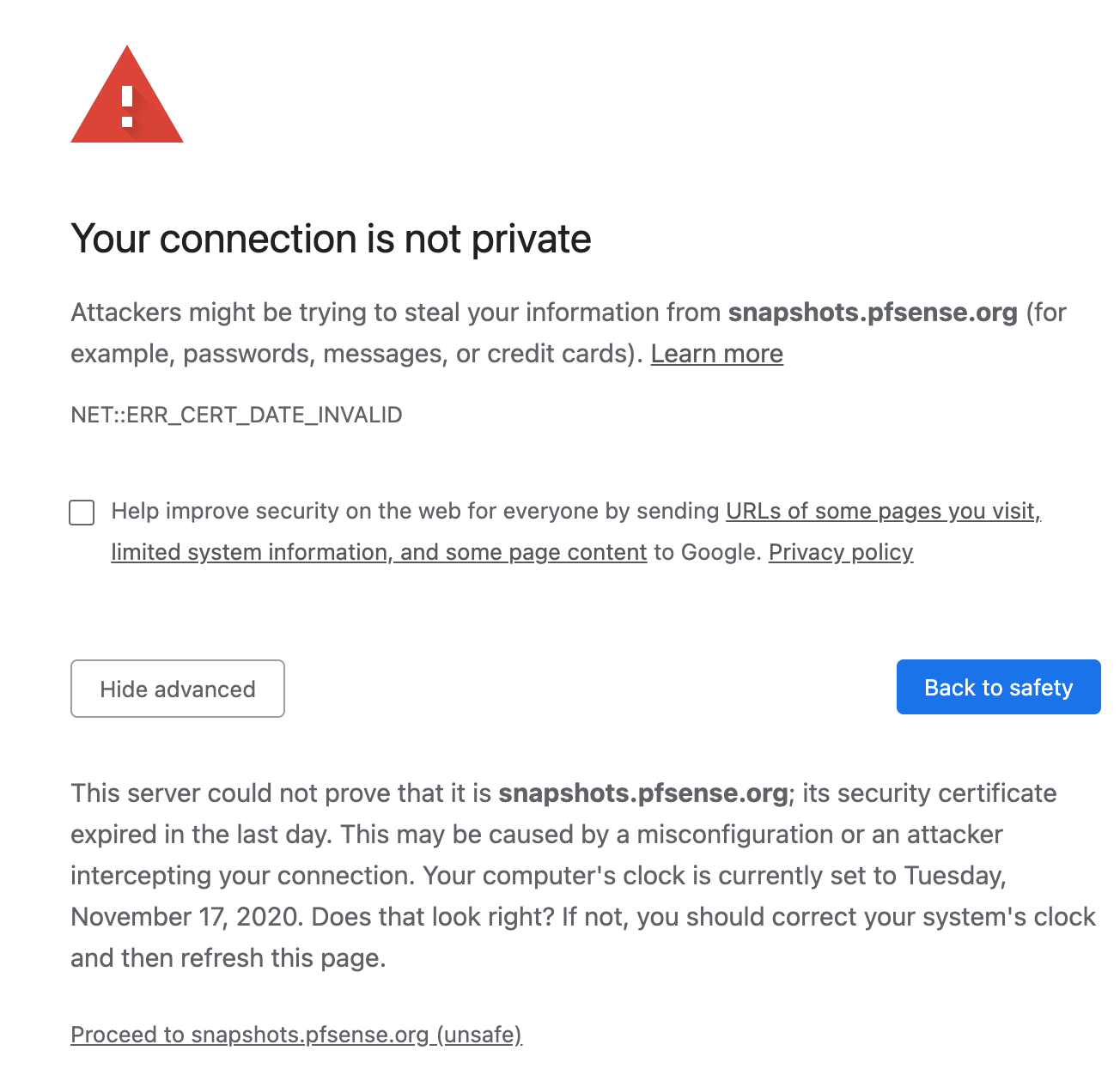Screen dimensions: 1120x1087
Task: Click 'and then refresh this page' text
Action: click(228, 957)
